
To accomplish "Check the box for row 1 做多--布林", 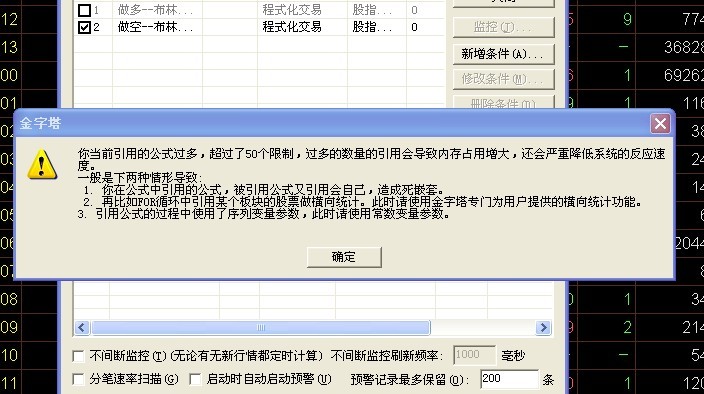I will point(84,10).
